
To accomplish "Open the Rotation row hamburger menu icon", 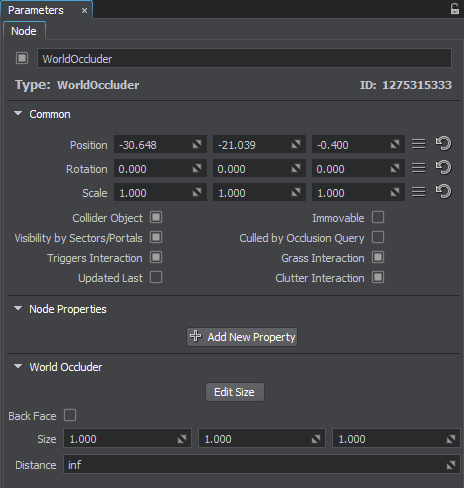I will [419, 168].
